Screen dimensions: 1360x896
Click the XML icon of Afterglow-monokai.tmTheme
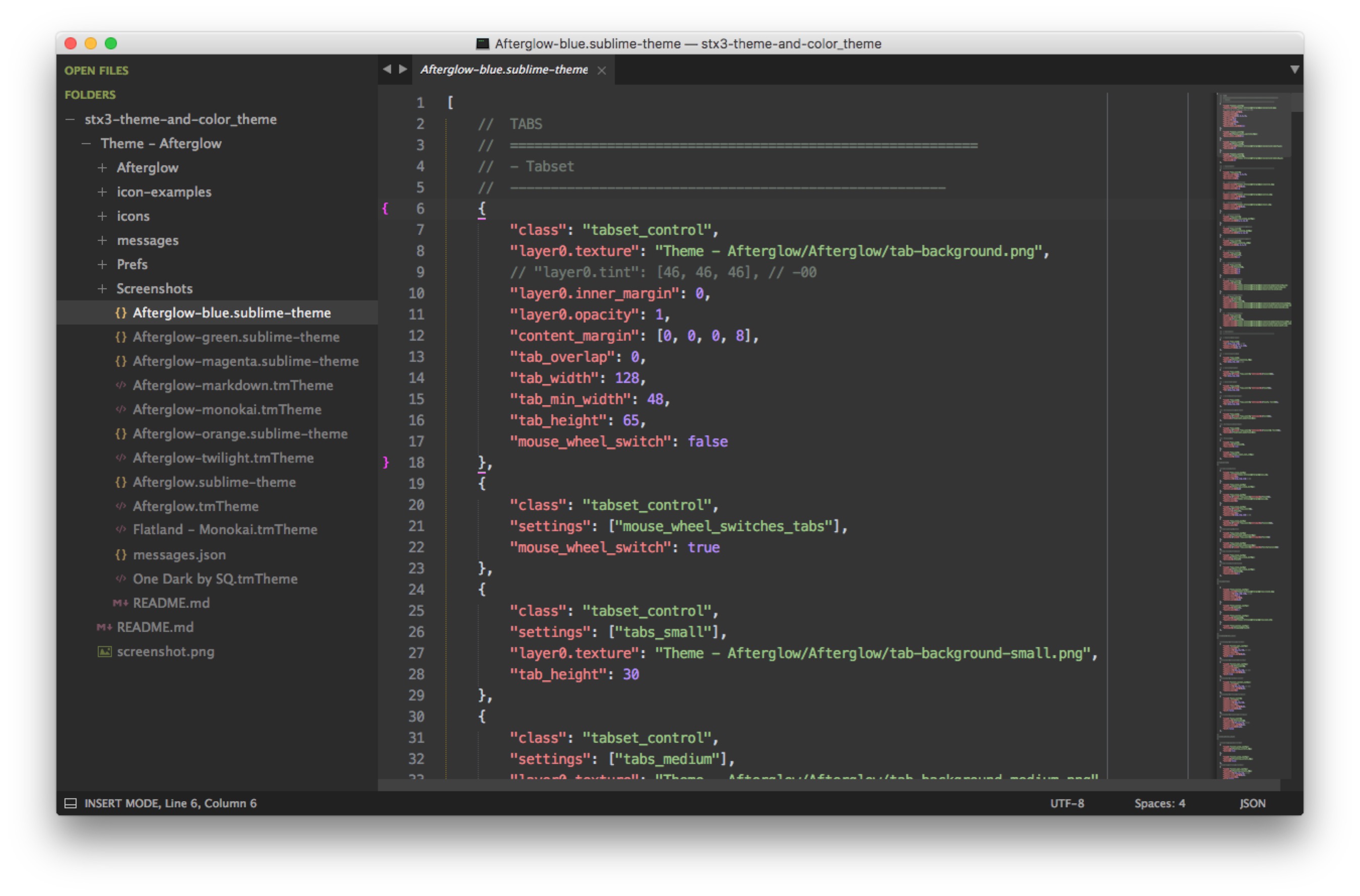(120, 409)
